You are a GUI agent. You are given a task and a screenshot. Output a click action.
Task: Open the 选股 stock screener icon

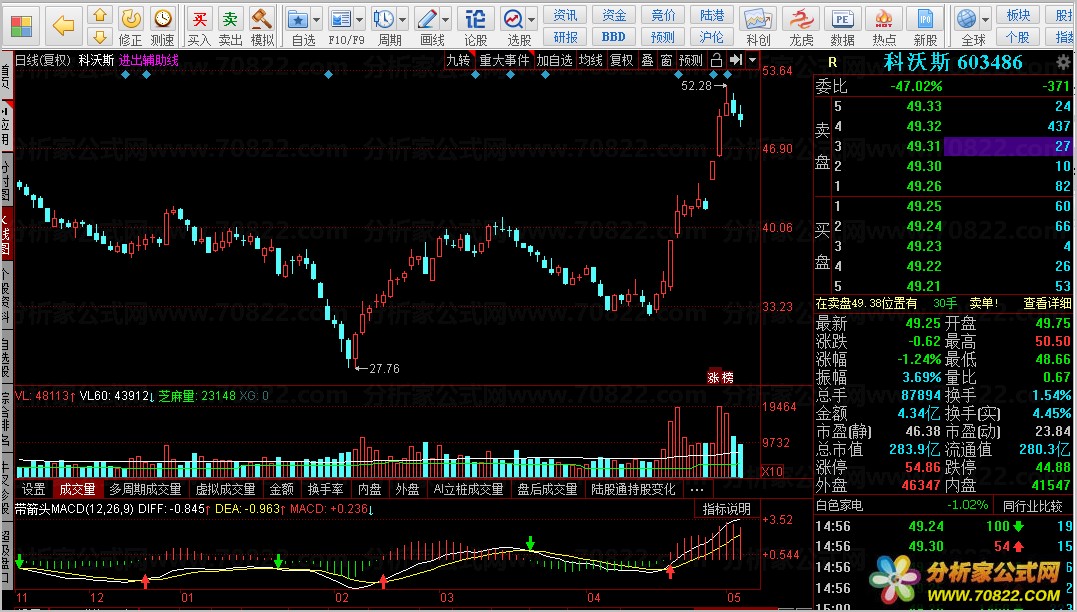point(513,19)
